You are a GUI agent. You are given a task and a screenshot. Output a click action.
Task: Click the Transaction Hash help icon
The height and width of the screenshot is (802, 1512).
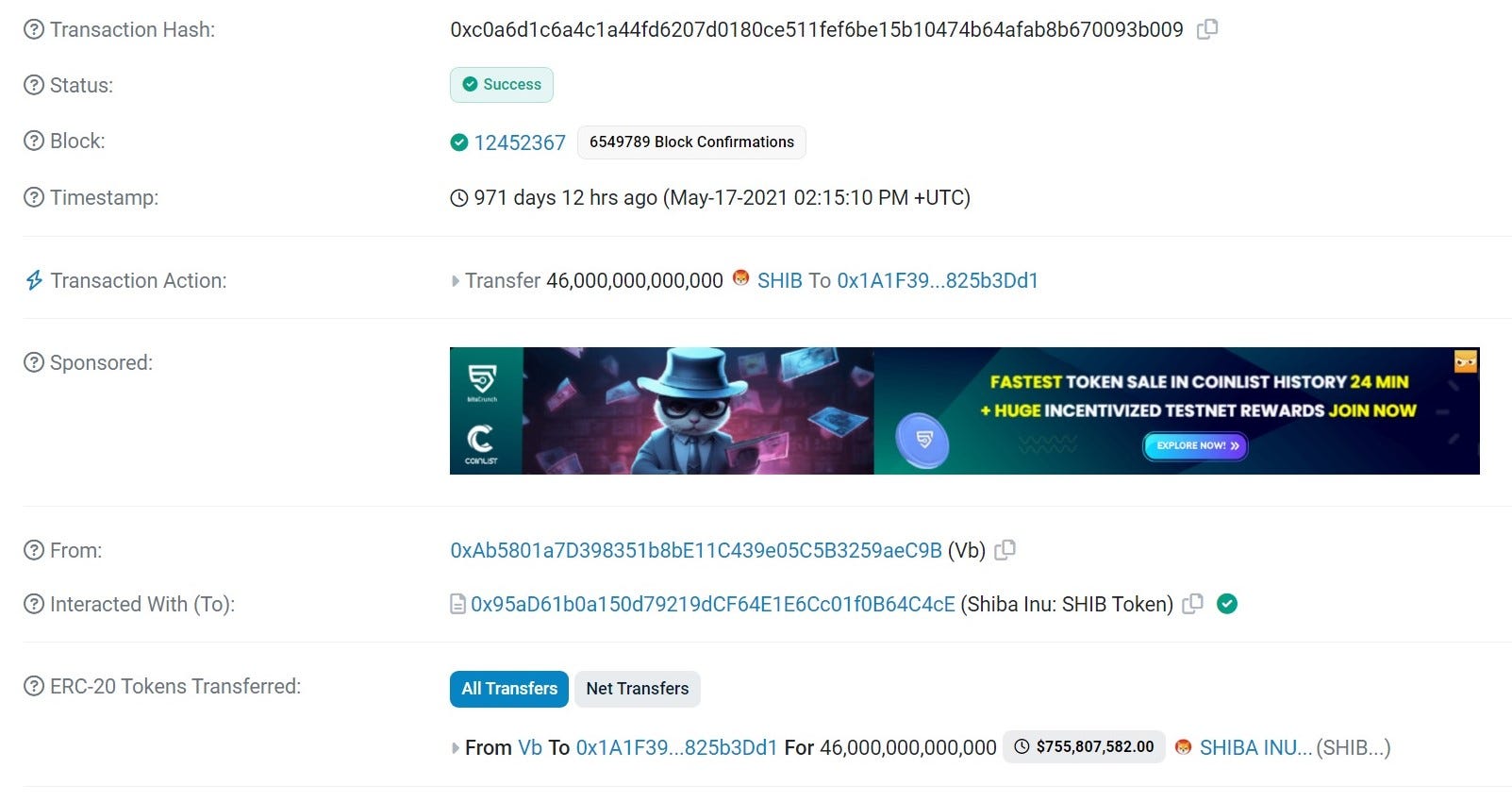point(34,29)
